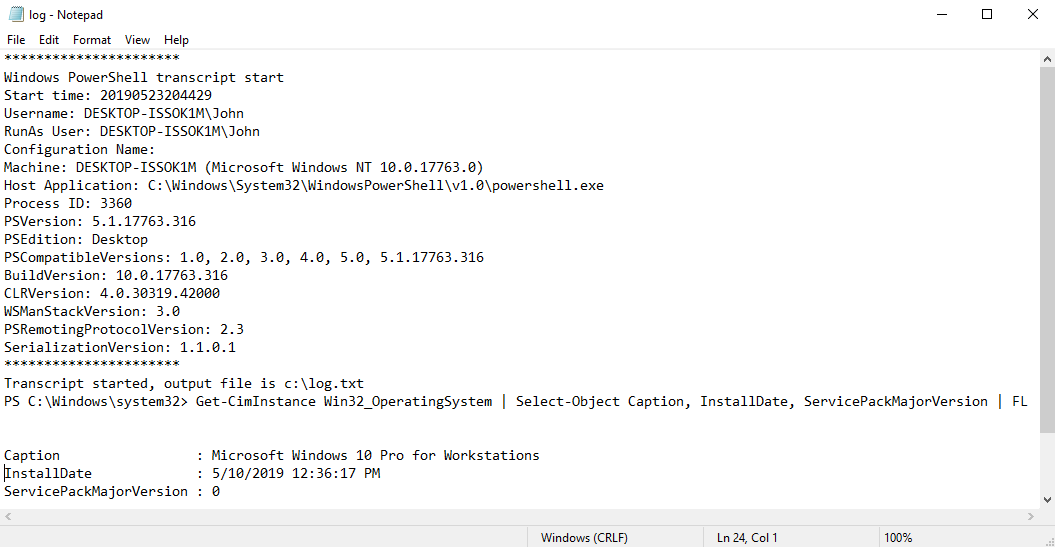
Task: Open the View menu
Action: coord(137,40)
